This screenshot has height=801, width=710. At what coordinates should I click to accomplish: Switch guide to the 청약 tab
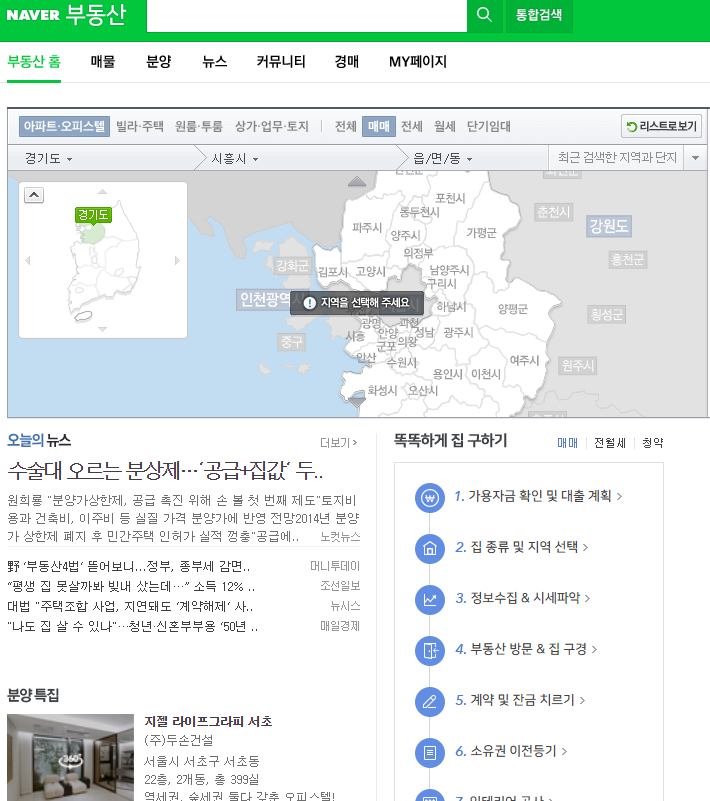pos(653,443)
